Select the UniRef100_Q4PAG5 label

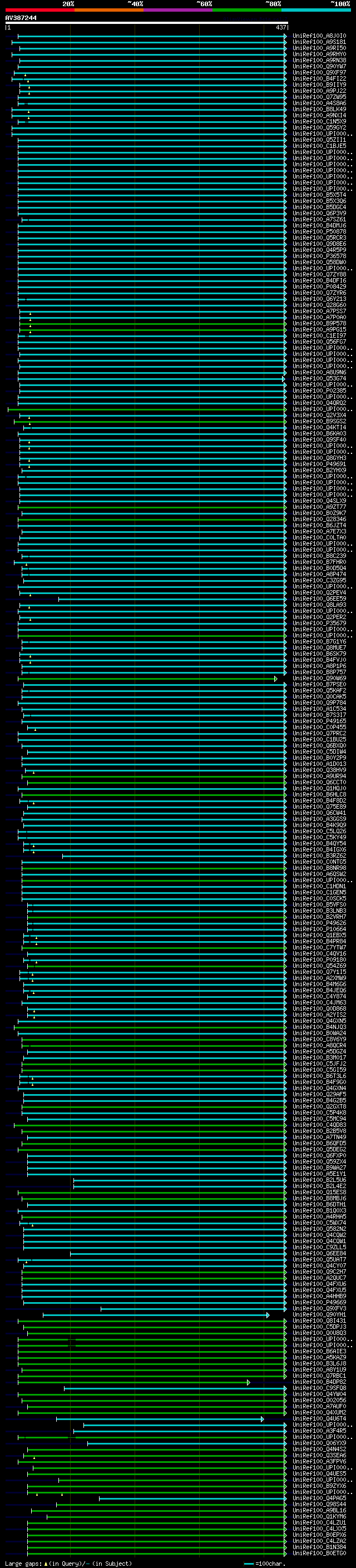tap(319, 1498)
